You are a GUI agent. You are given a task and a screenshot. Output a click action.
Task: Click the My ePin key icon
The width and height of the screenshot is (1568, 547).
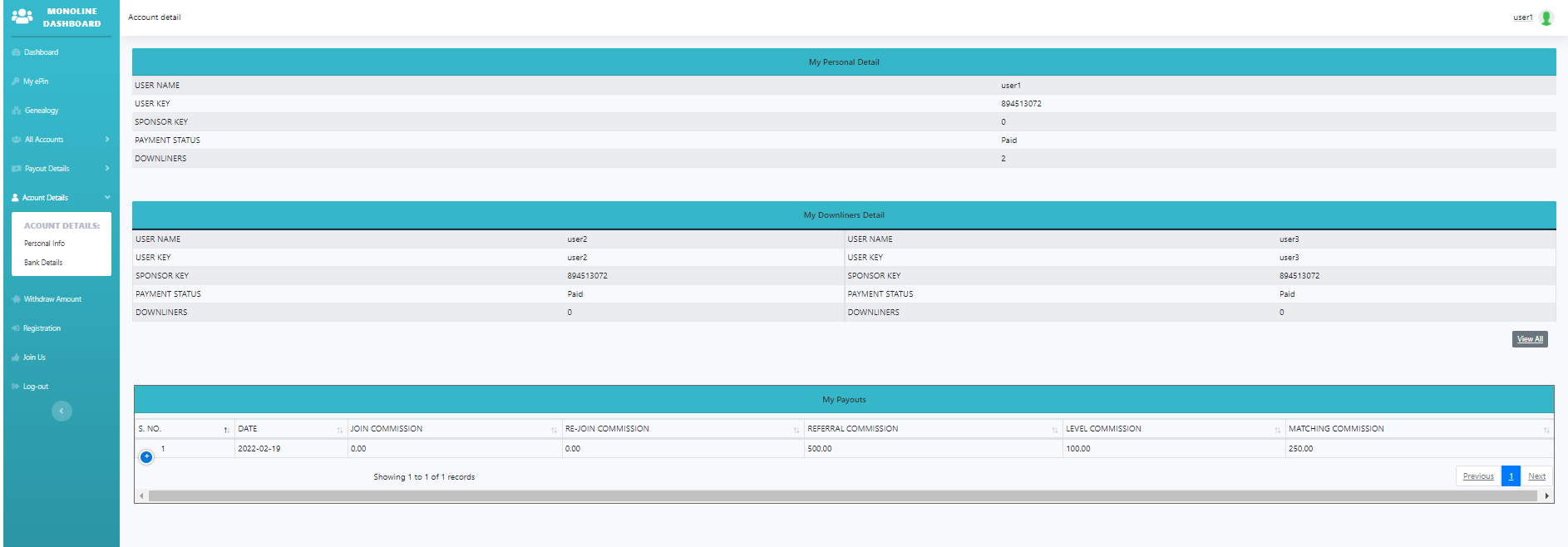[x=16, y=81]
